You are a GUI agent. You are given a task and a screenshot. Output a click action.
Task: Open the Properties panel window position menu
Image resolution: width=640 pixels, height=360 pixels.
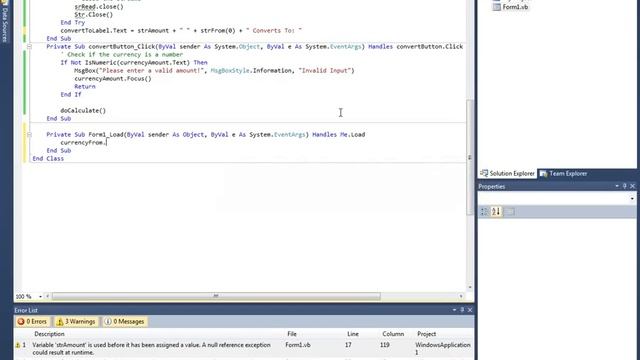[617, 186]
